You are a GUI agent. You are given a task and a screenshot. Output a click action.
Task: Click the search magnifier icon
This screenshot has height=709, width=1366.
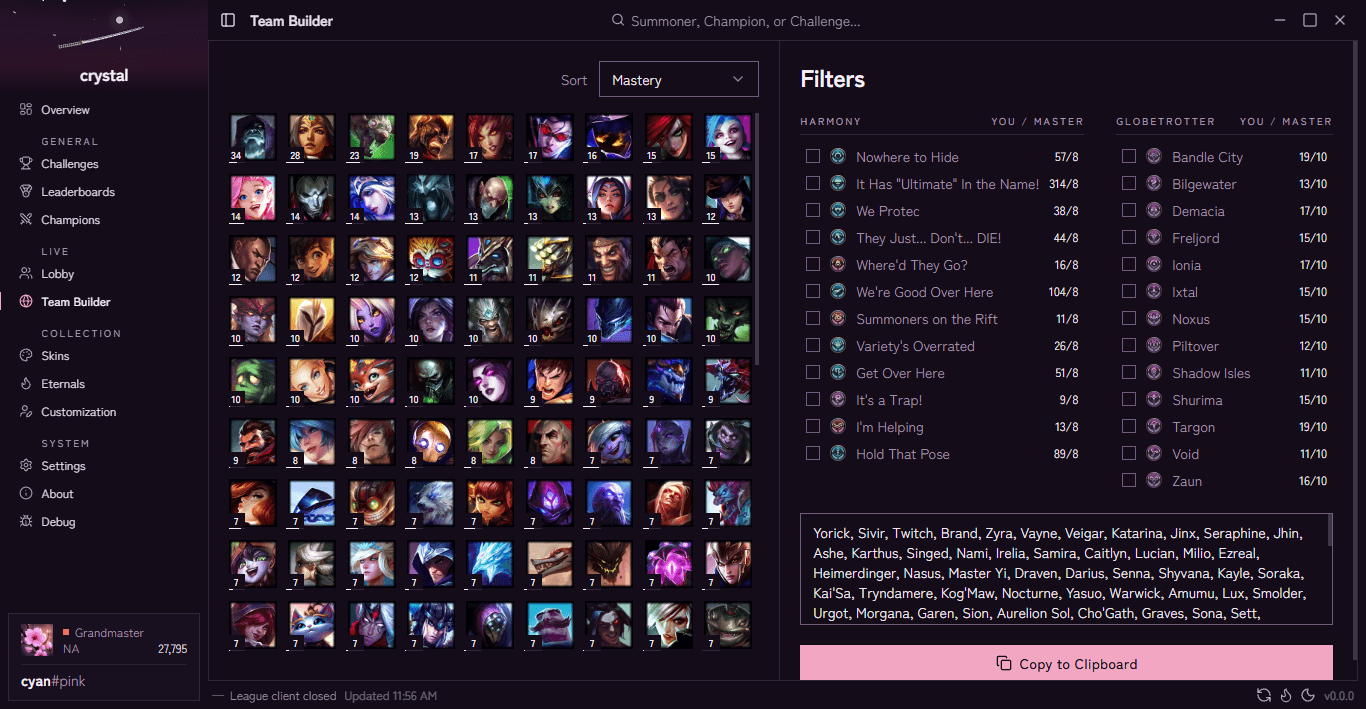(x=619, y=20)
